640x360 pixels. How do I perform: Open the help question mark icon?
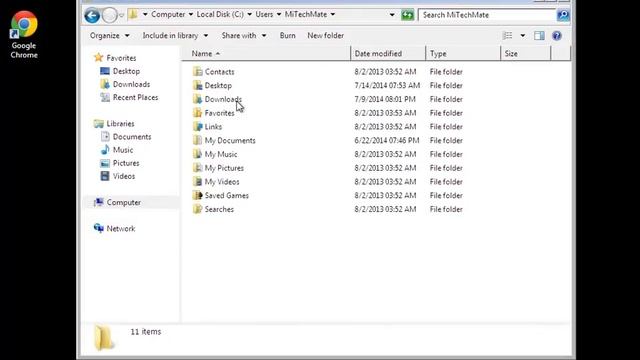pos(557,36)
